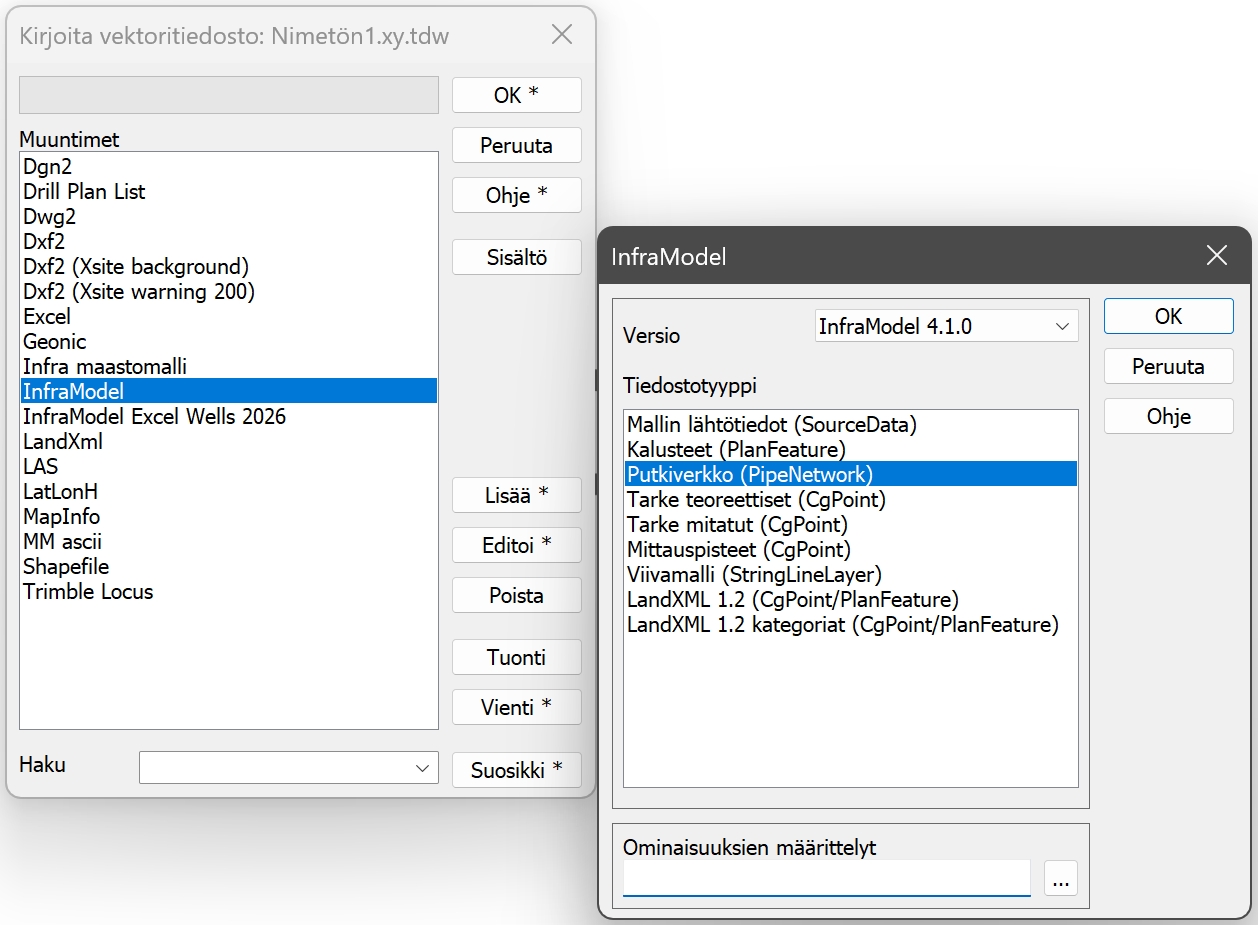This screenshot has width=1258, height=925.
Task: Click OK * in the Kirjoita vektoritiedosto dialog
Action: pos(517,95)
